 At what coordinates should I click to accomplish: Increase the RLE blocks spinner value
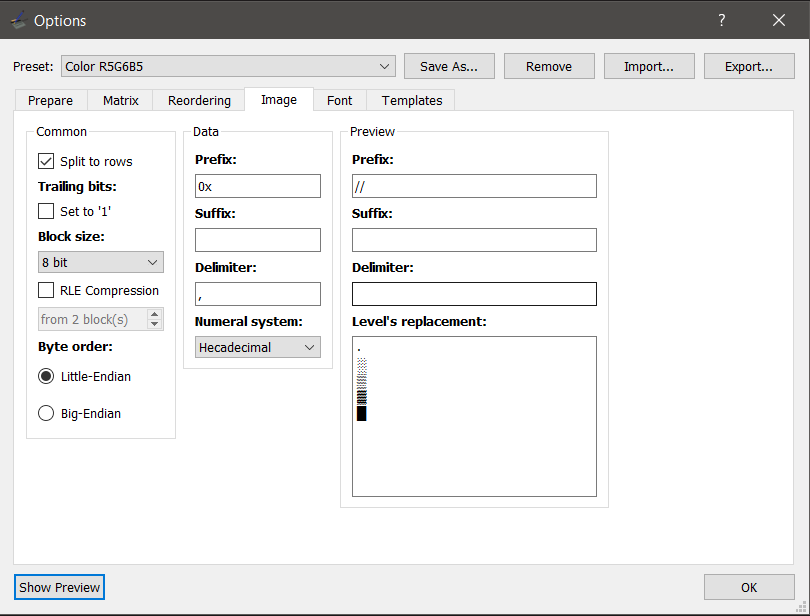[154, 315]
